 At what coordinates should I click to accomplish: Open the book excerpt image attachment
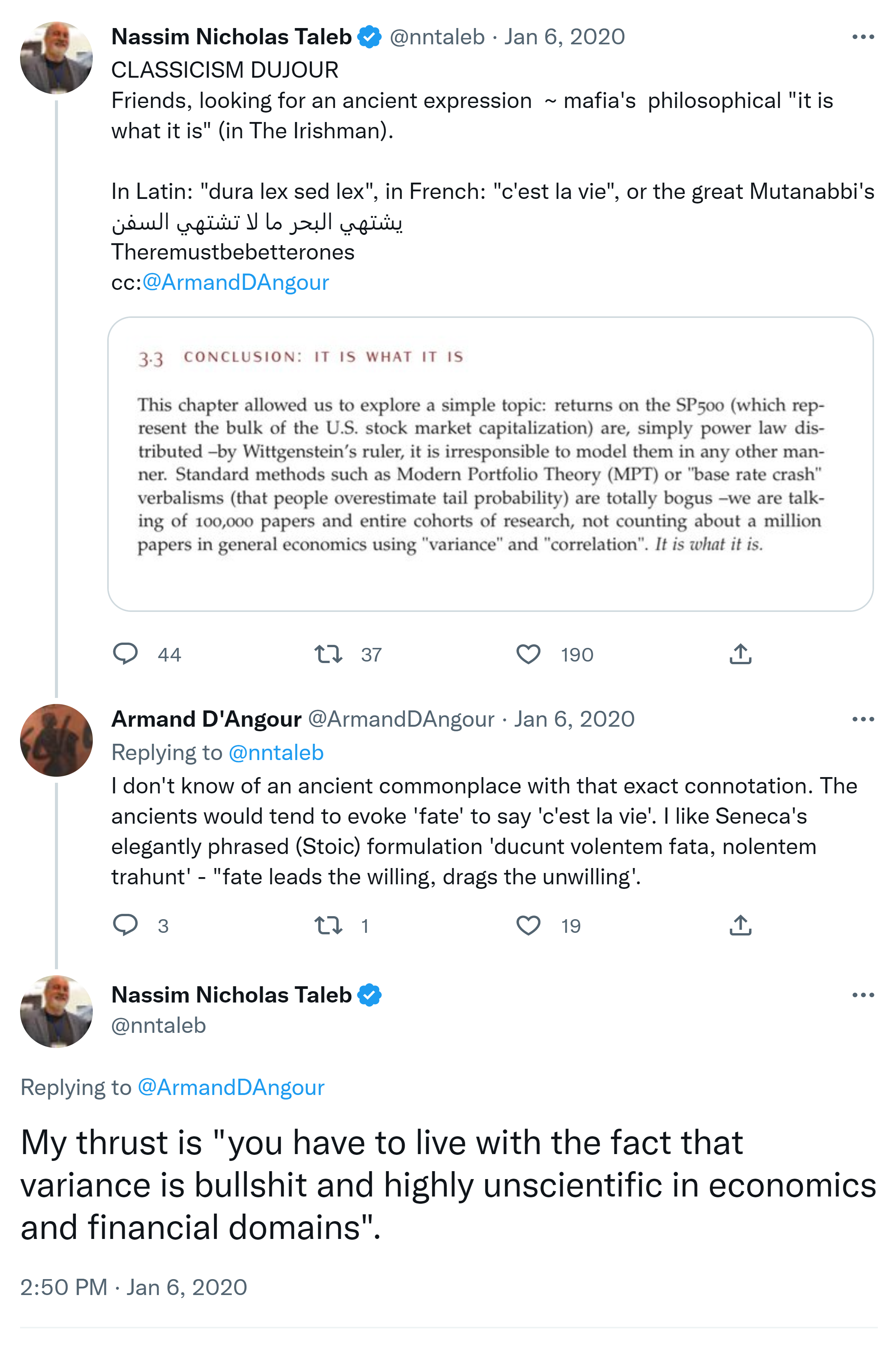tap(490, 464)
